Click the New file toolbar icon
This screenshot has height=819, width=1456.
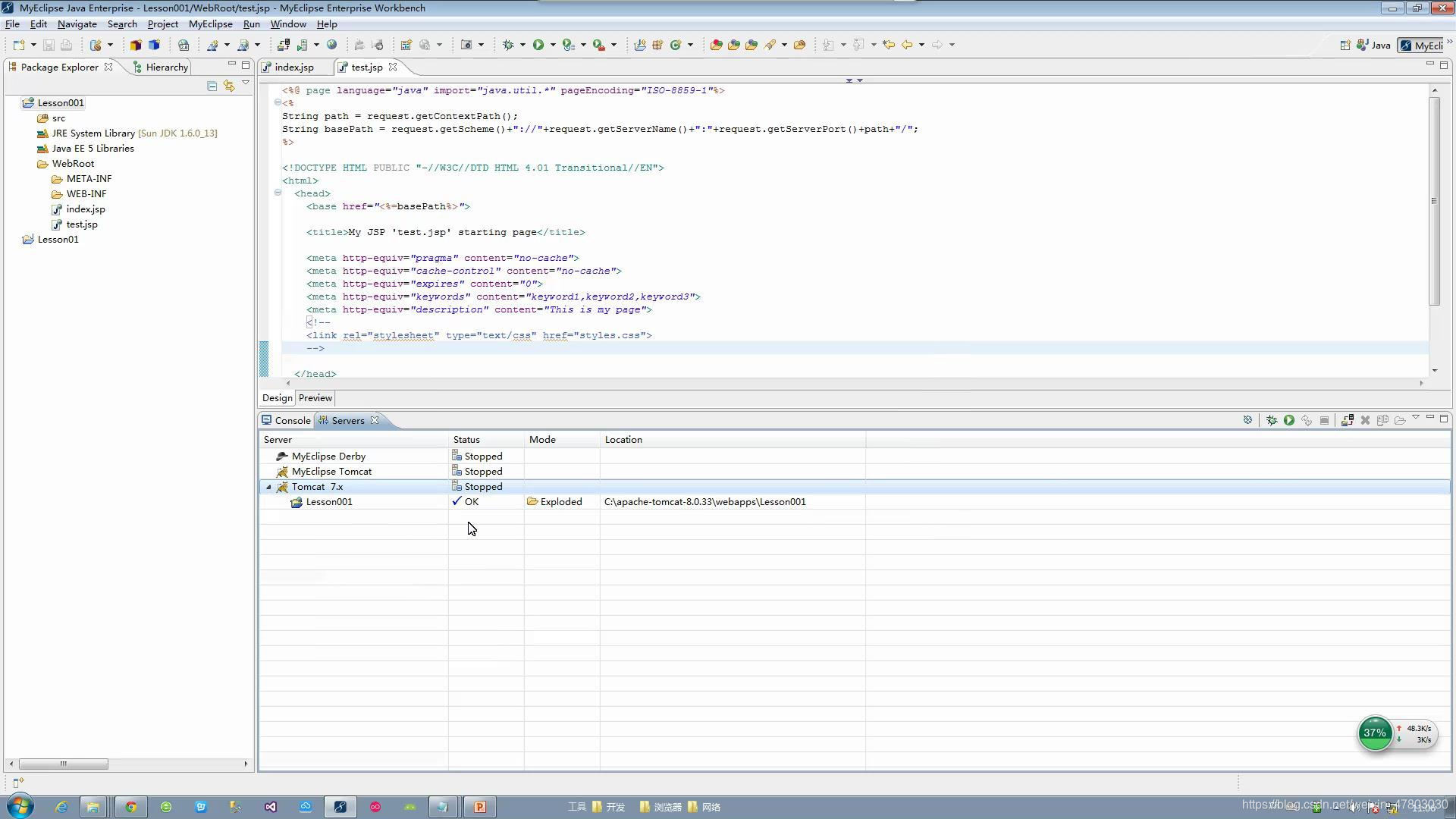coord(19,45)
